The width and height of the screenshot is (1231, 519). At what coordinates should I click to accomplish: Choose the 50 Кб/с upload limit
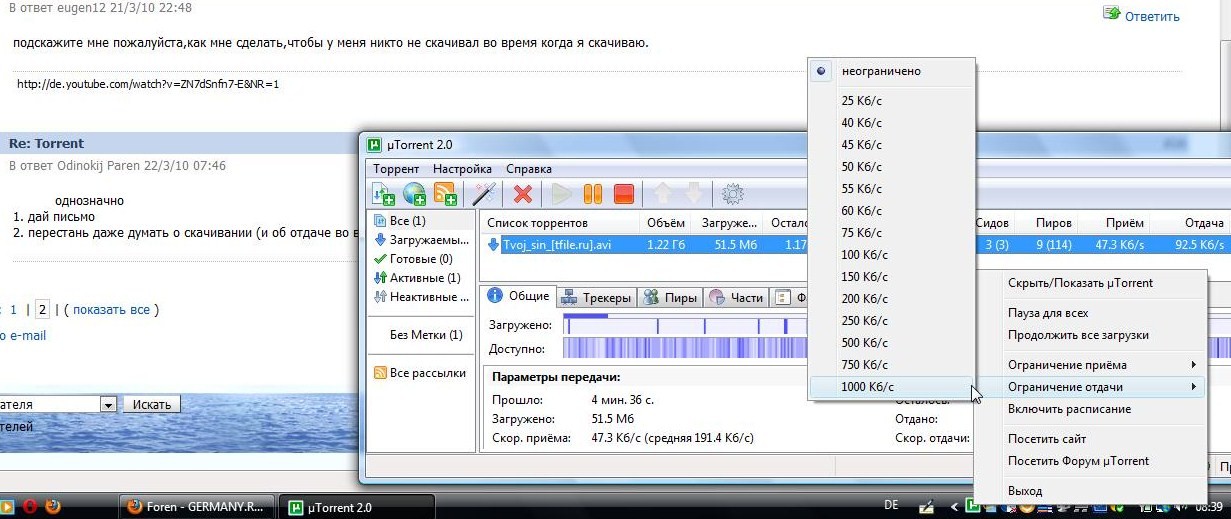(x=892, y=166)
